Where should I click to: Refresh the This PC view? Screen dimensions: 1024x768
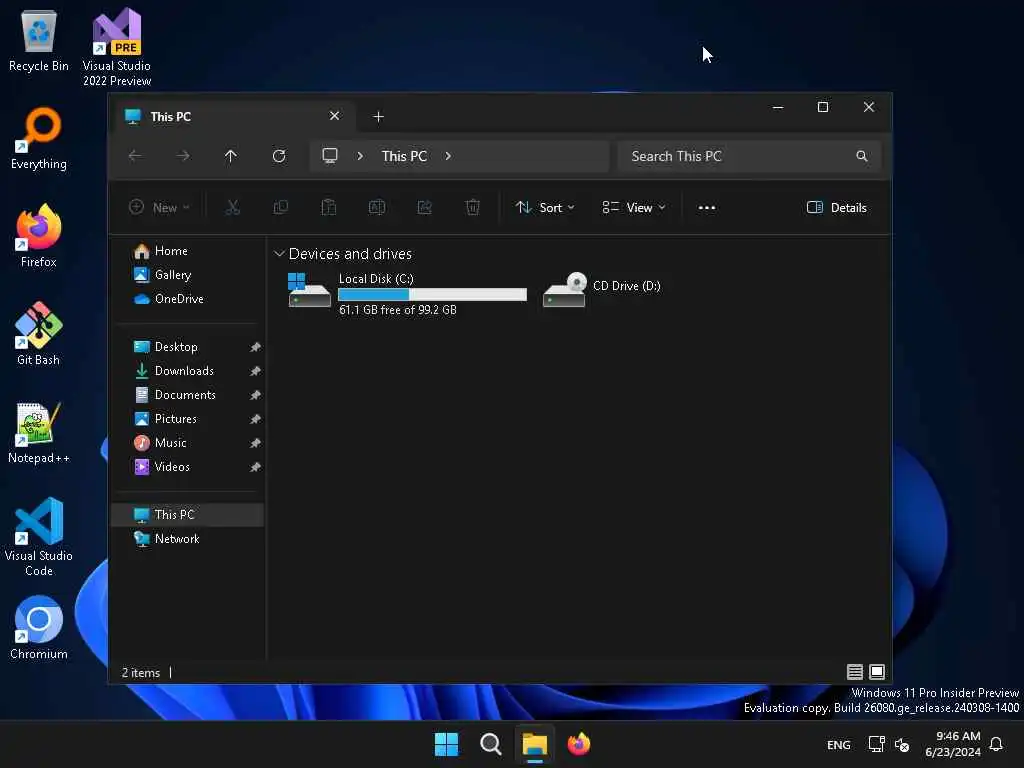pos(279,156)
